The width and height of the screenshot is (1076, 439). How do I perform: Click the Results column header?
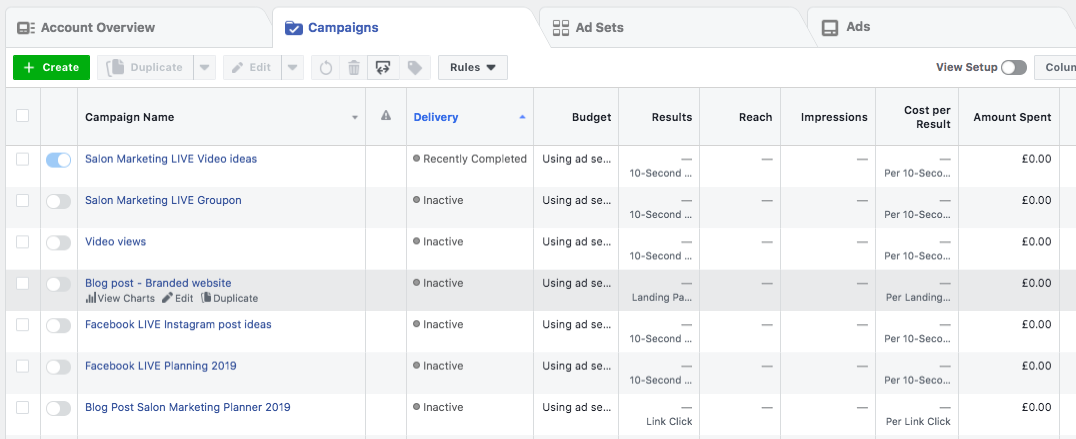672,117
